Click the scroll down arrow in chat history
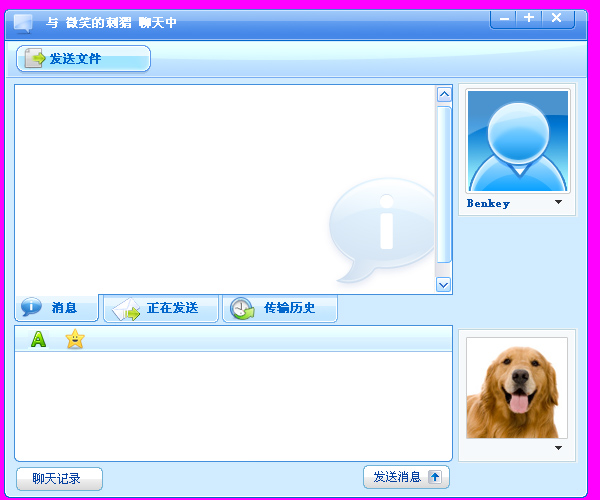Image resolution: width=600 pixels, height=500 pixels. 443,285
